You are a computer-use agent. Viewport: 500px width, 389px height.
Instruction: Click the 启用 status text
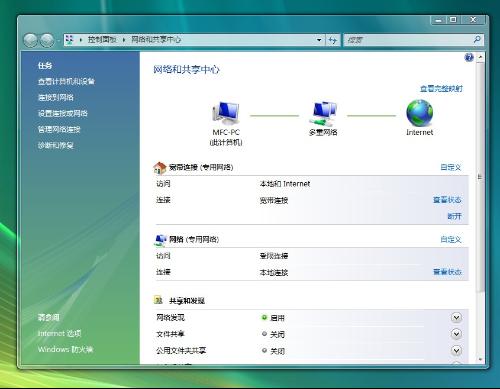click(x=277, y=318)
